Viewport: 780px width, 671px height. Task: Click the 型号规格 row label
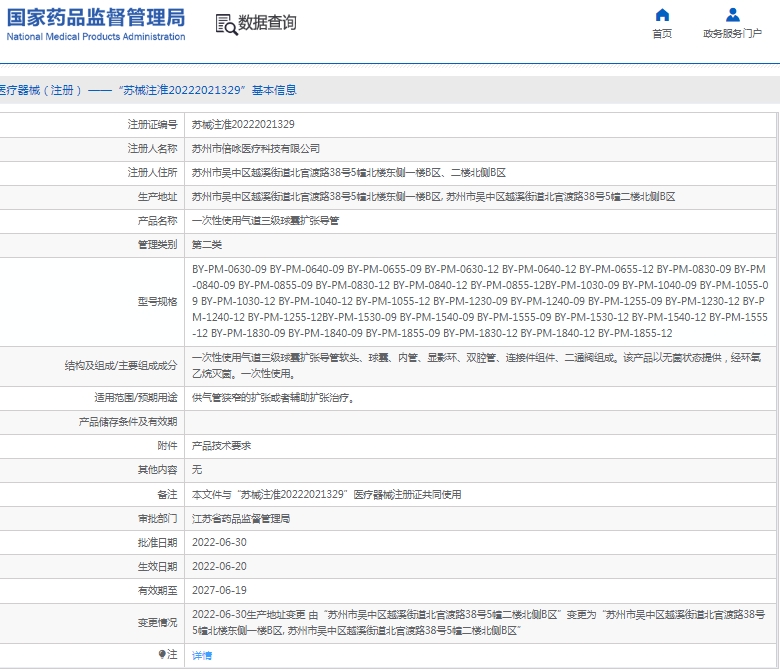click(x=157, y=301)
